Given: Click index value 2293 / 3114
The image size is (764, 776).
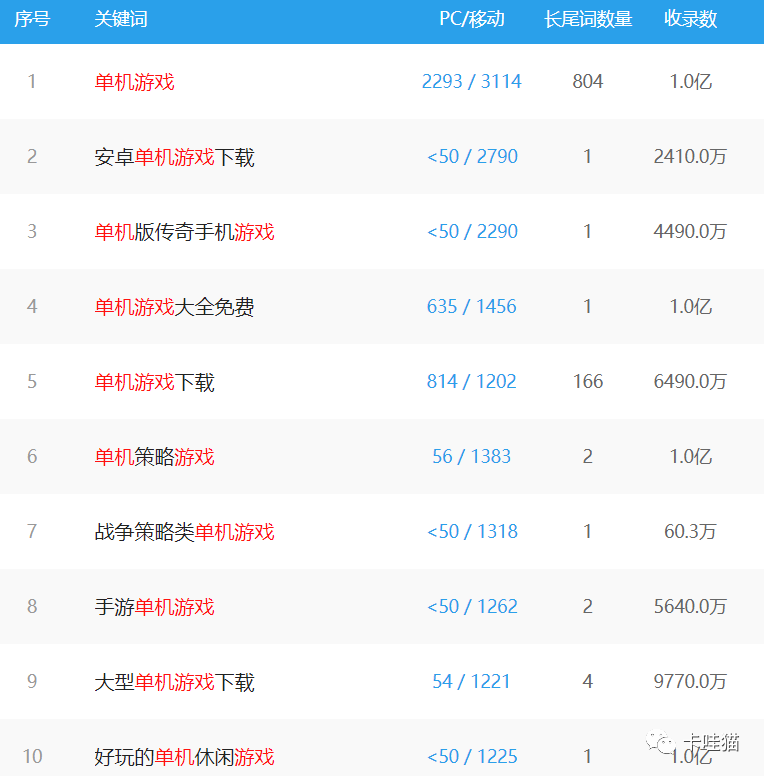Looking at the screenshot, I should coord(472,82).
